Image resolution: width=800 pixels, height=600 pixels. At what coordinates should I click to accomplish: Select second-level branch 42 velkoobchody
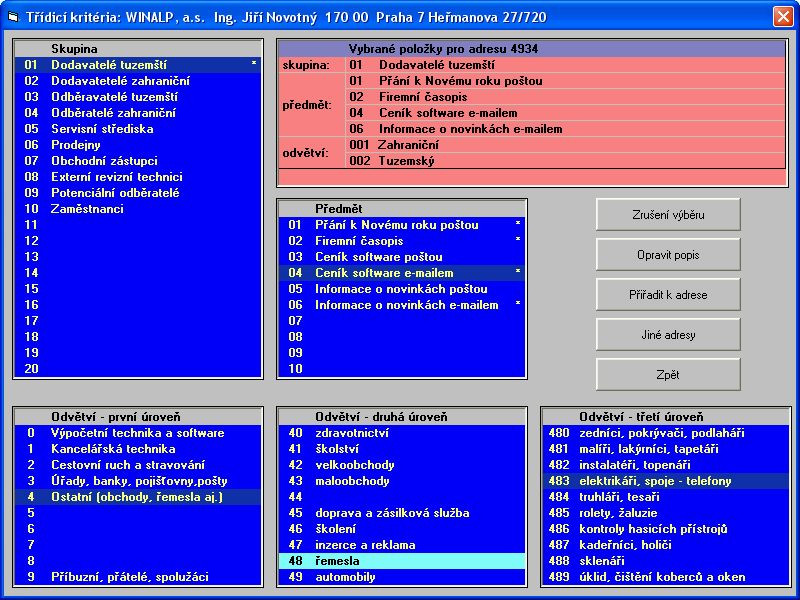point(402,465)
